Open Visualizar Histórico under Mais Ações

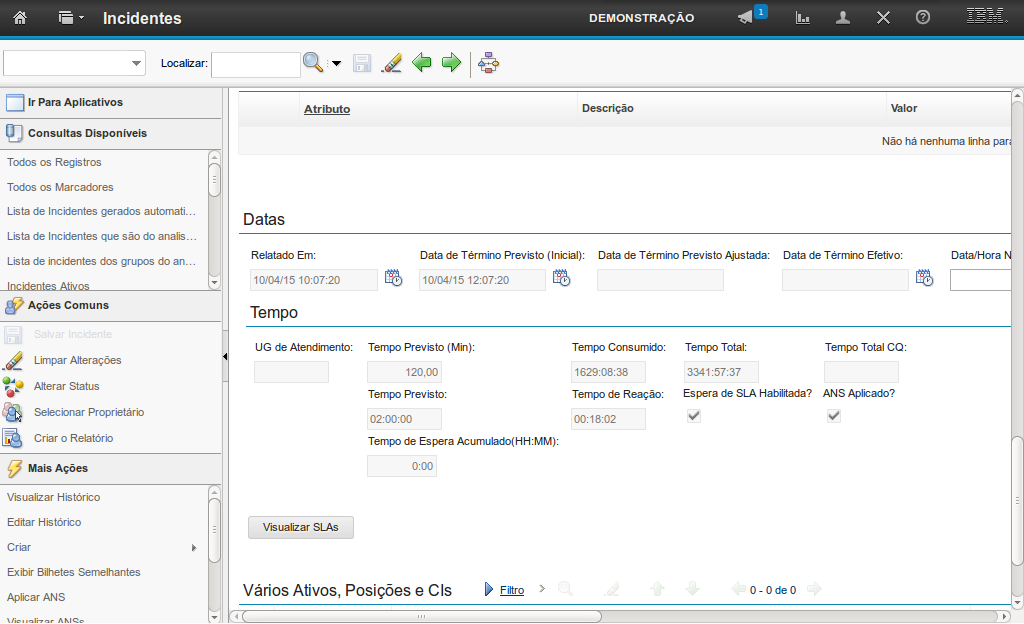pyautogui.click(x=53, y=497)
